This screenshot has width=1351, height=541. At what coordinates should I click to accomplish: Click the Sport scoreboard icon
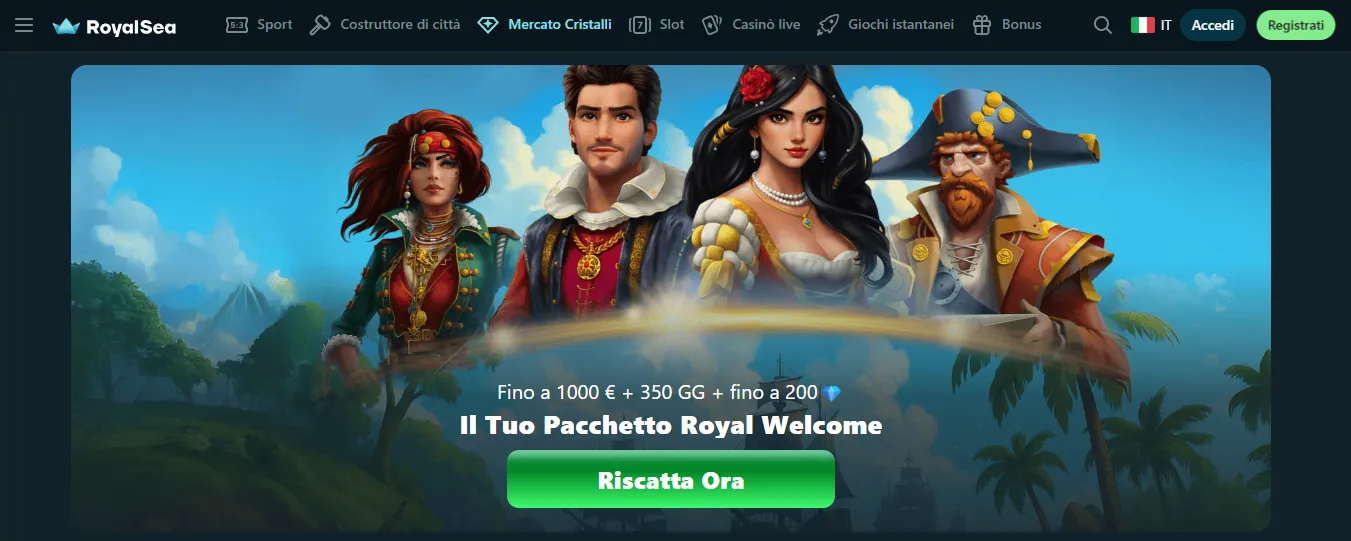tap(237, 25)
